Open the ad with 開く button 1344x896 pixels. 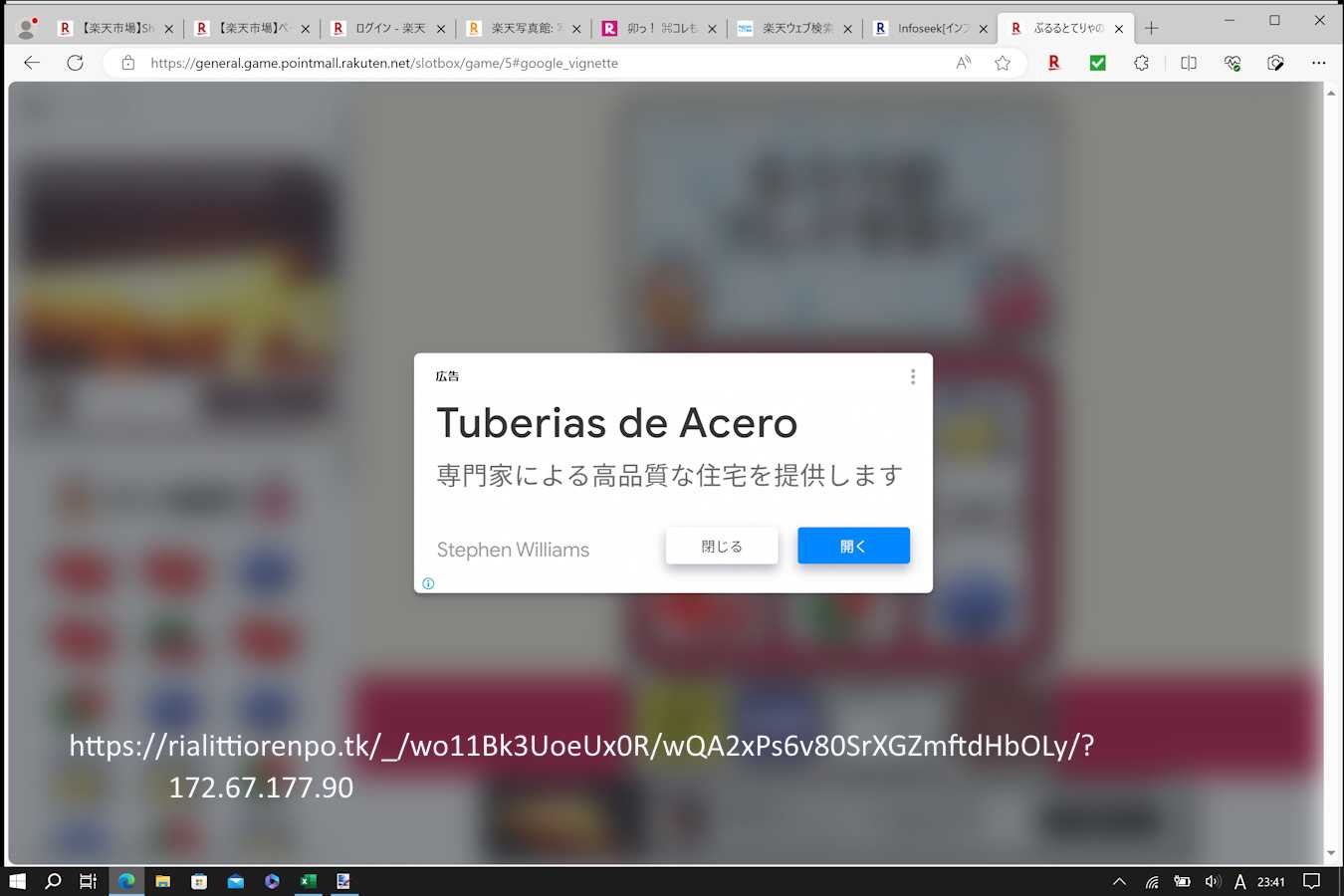pos(853,546)
